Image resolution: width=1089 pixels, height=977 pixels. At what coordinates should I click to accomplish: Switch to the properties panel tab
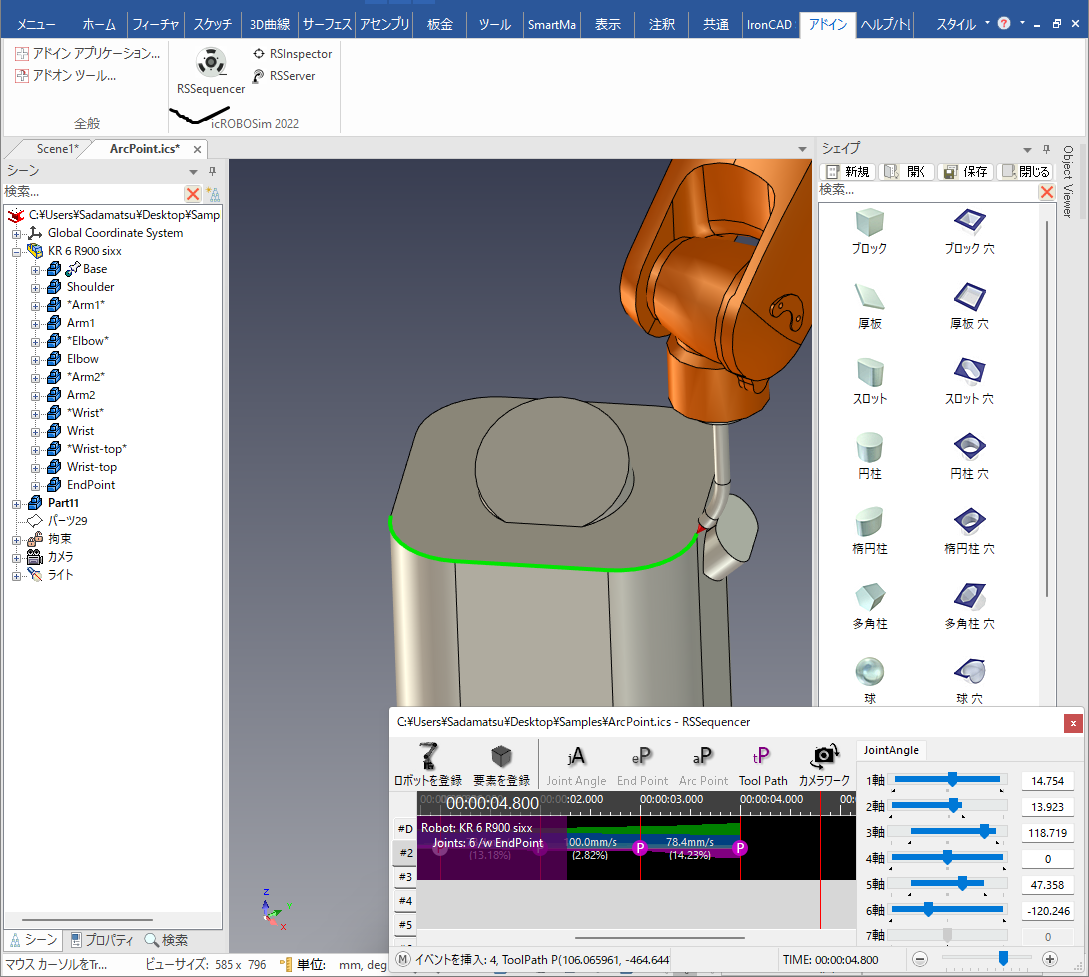(x=102, y=940)
